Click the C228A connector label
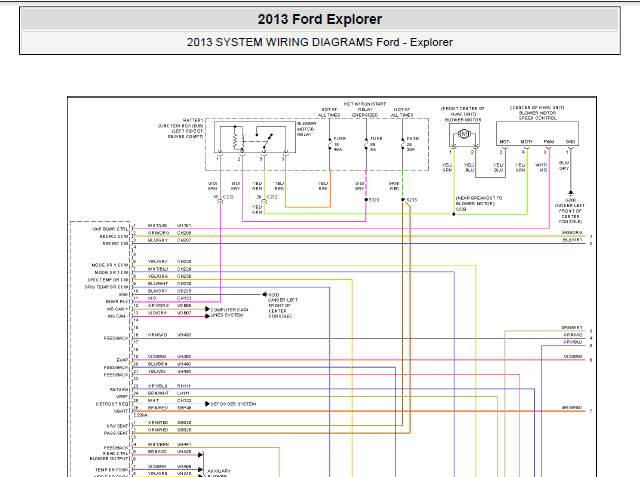640x477 pixels. tap(140, 415)
